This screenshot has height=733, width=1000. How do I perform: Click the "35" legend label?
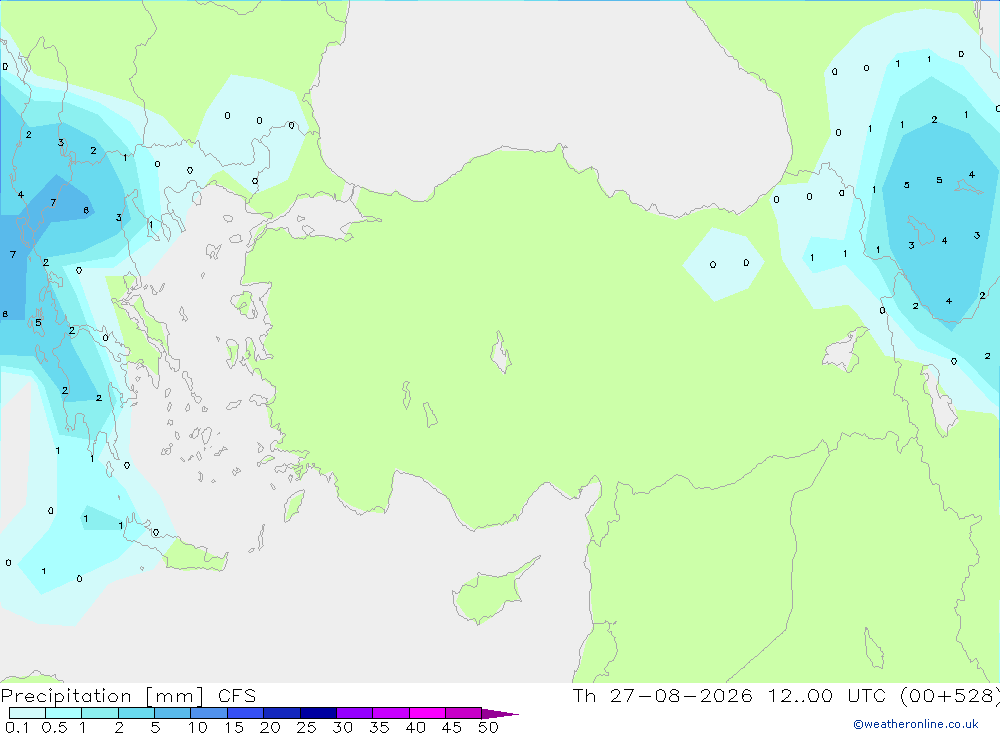click(379, 727)
